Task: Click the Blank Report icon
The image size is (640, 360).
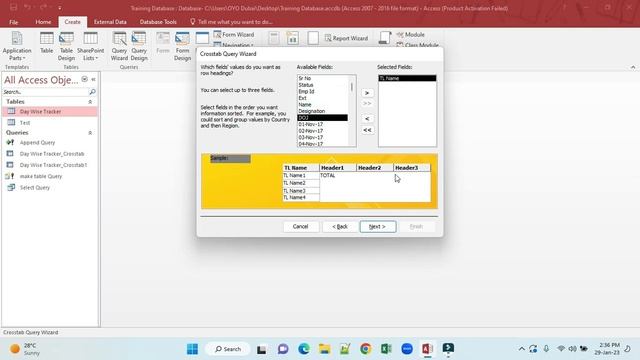Action: tap(313, 38)
